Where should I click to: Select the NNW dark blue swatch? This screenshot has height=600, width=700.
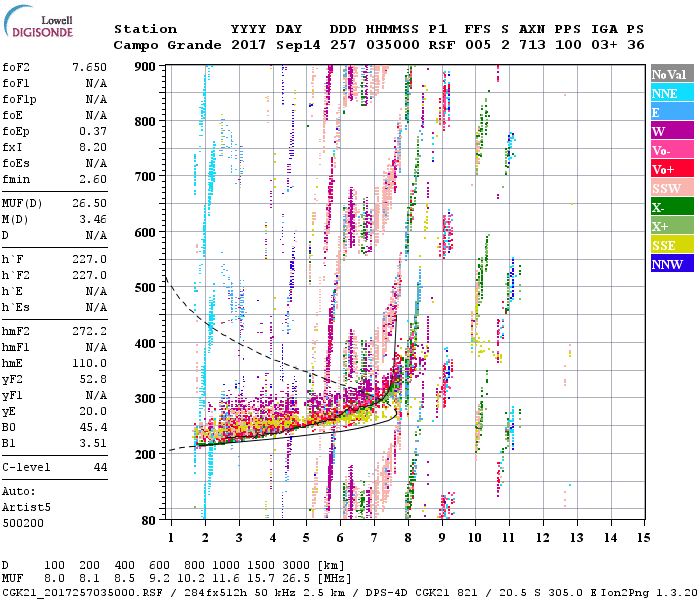672,263
